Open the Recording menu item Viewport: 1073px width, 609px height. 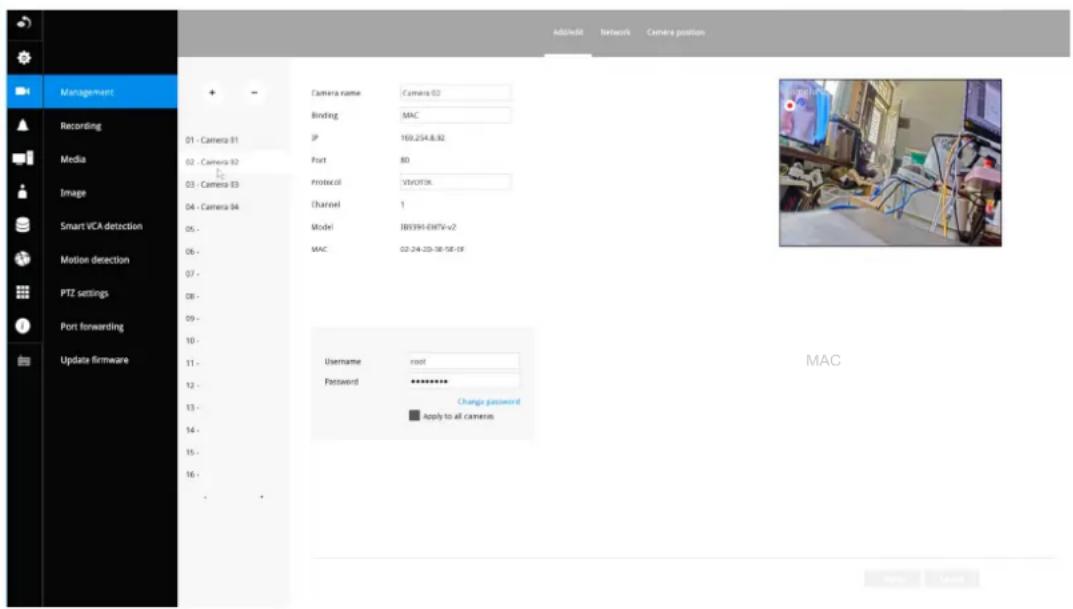(110, 126)
